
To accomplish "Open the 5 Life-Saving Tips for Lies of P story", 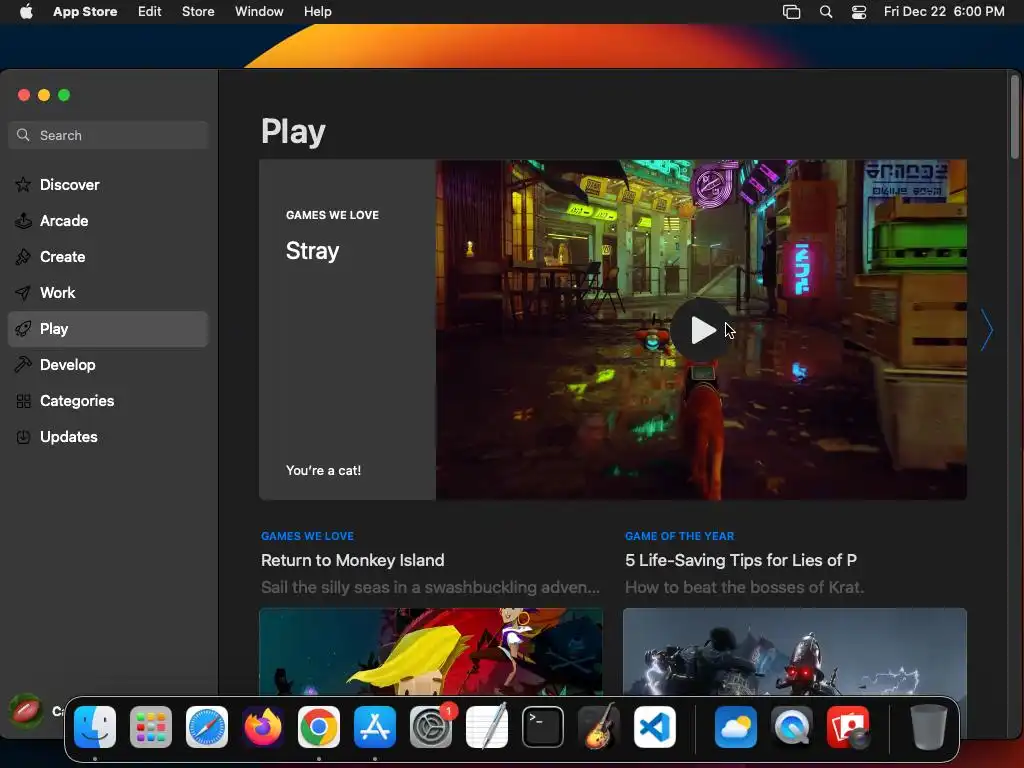I will [x=741, y=560].
